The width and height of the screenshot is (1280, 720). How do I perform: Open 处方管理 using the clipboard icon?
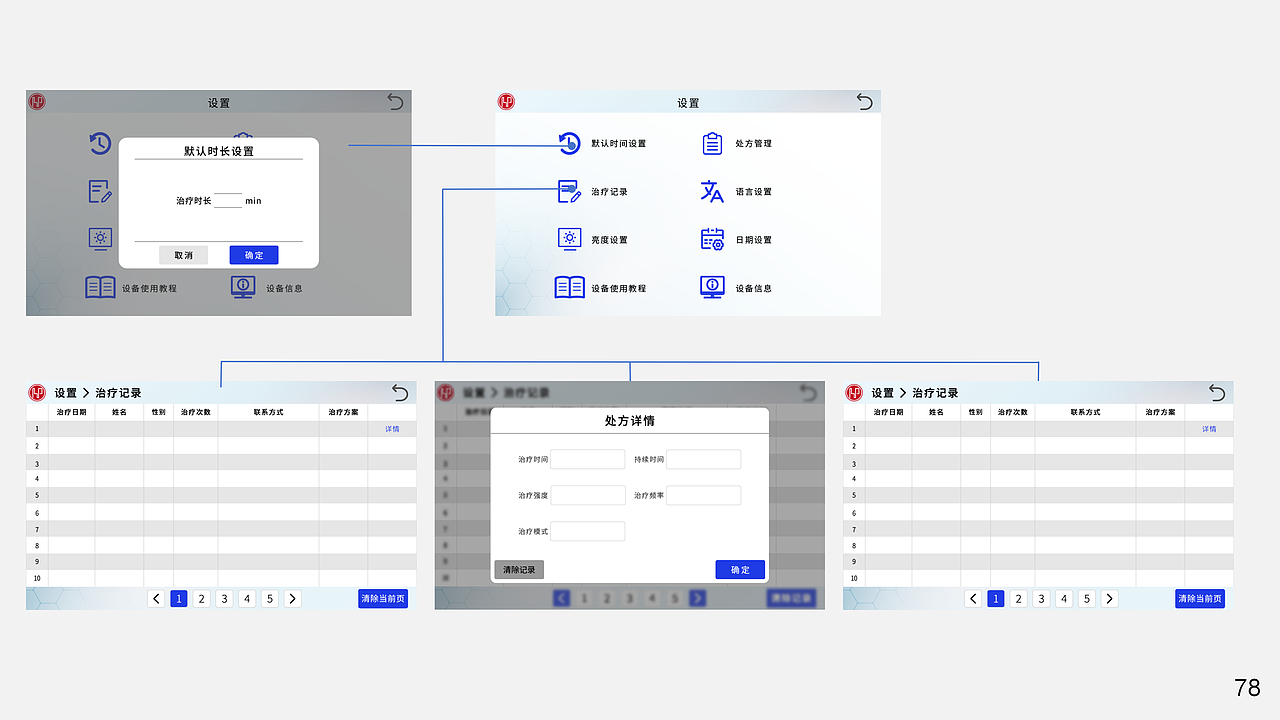point(712,143)
